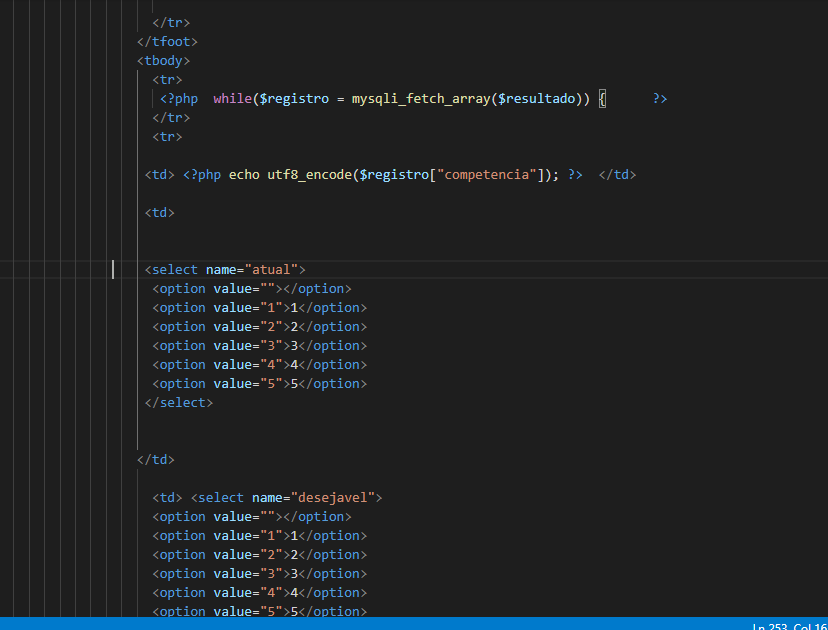The width and height of the screenshot is (828, 630).
Task: Click the $registro variable in the while line
Action: [294, 99]
